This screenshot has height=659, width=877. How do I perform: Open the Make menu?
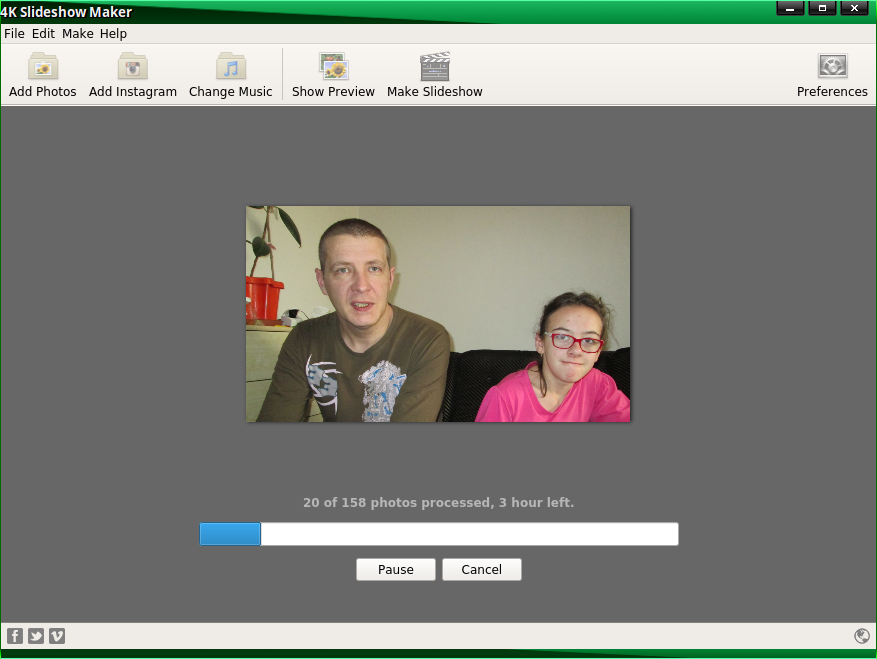(78, 34)
